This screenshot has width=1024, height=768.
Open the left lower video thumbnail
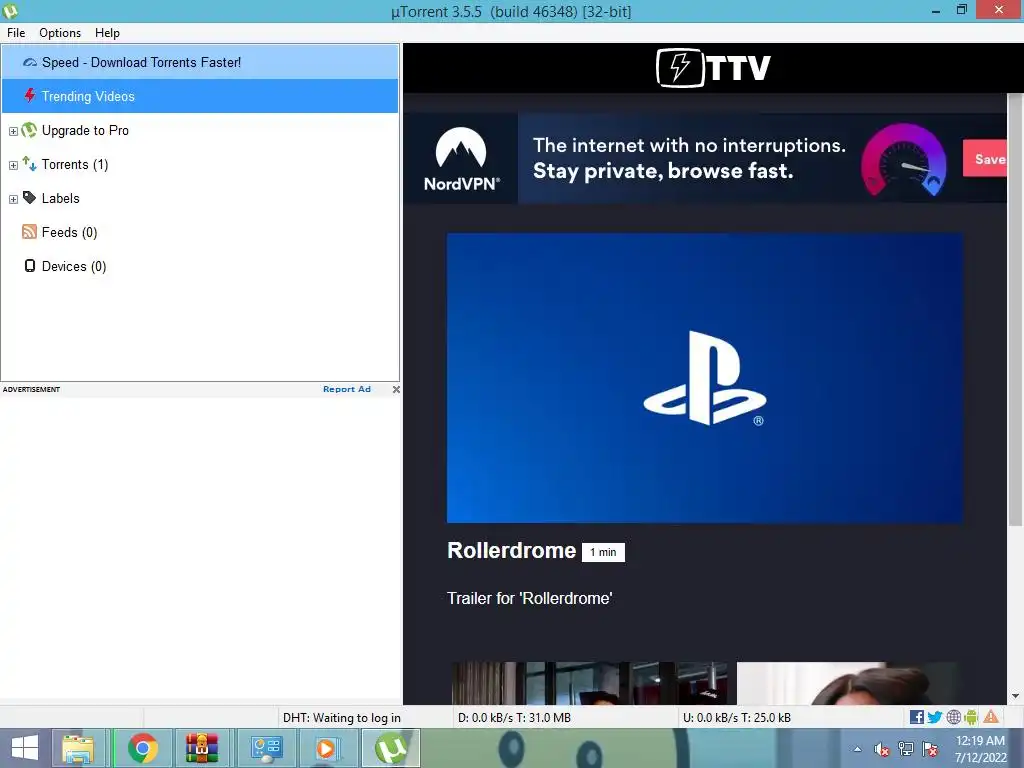[x=591, y=683]
